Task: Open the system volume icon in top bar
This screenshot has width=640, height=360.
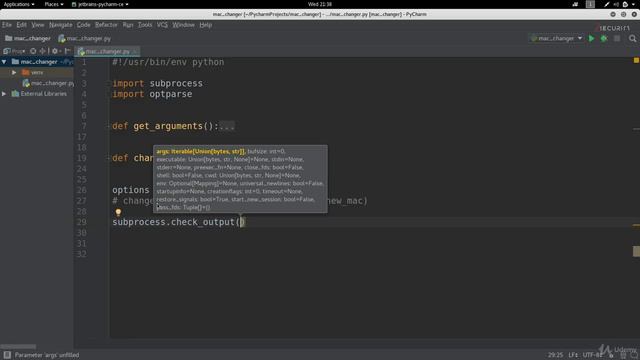Action: tap(616, 4)
